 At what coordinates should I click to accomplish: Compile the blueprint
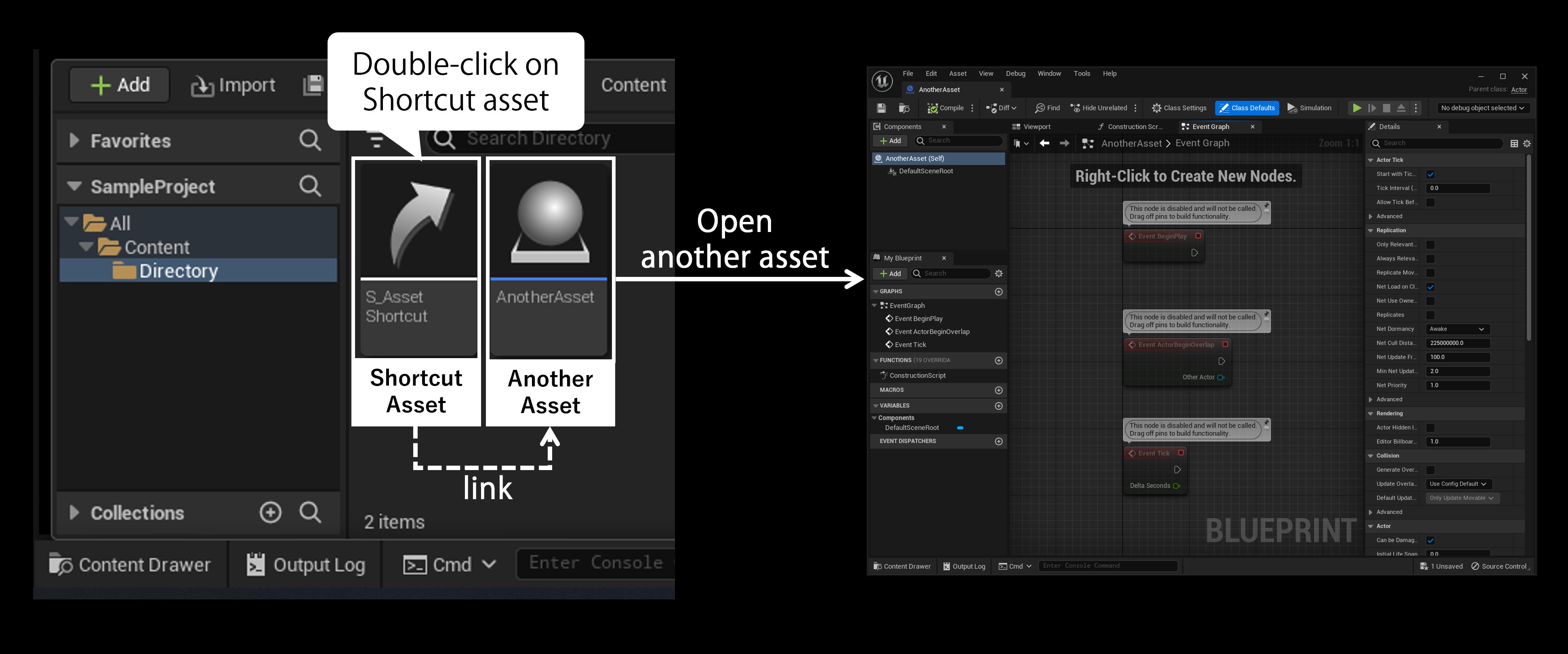coord(945,108)
